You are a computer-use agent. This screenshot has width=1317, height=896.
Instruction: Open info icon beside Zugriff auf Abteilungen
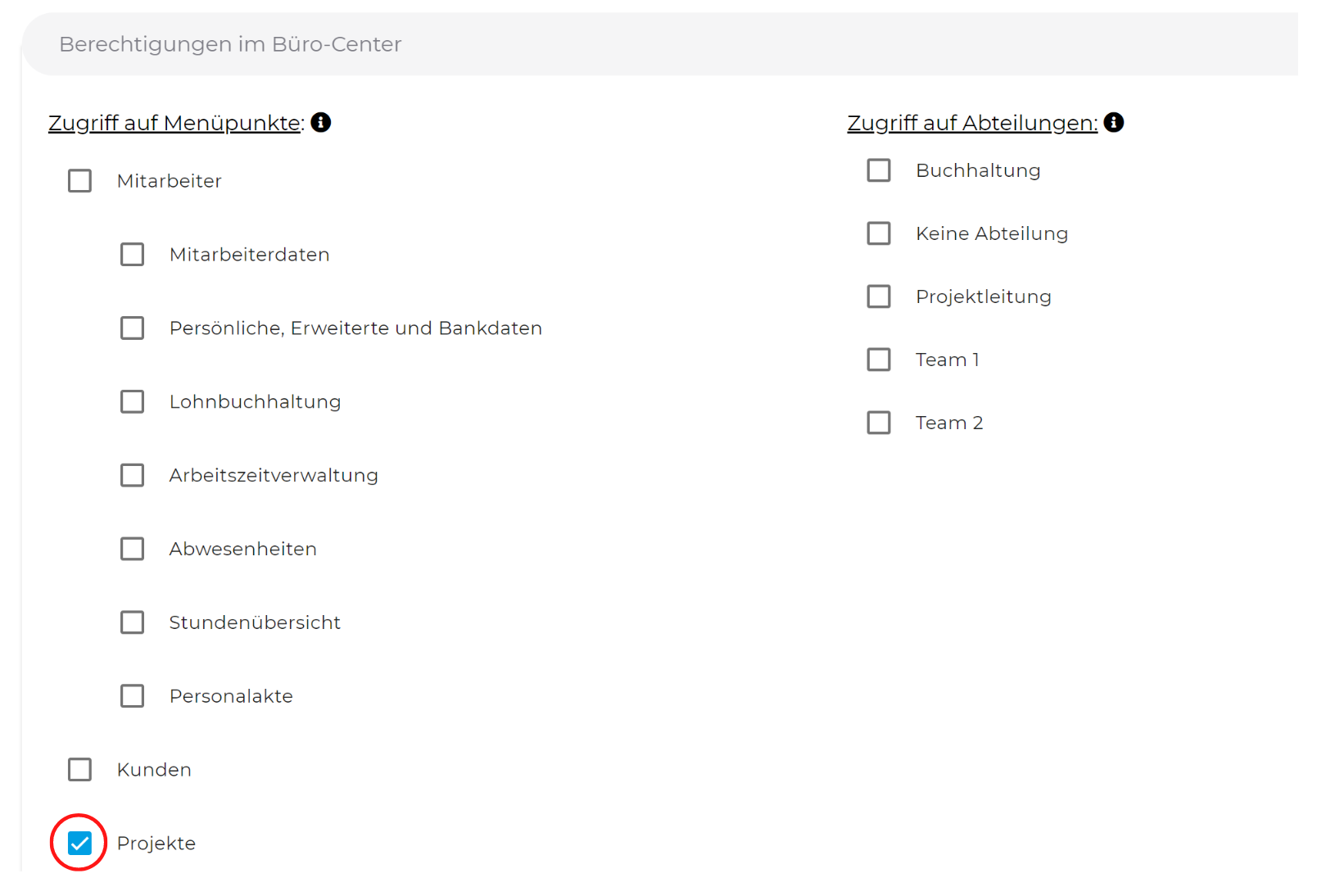(1114, 122)
